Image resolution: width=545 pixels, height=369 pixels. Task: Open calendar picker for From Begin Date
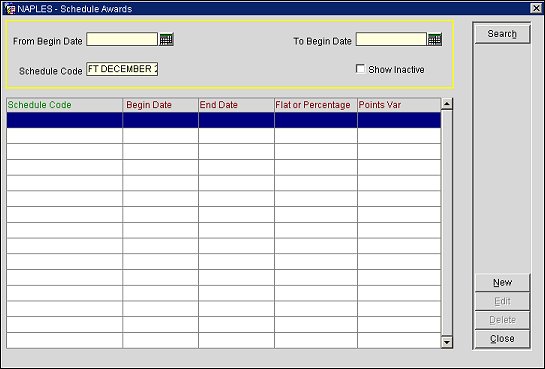tap(166, 40)
